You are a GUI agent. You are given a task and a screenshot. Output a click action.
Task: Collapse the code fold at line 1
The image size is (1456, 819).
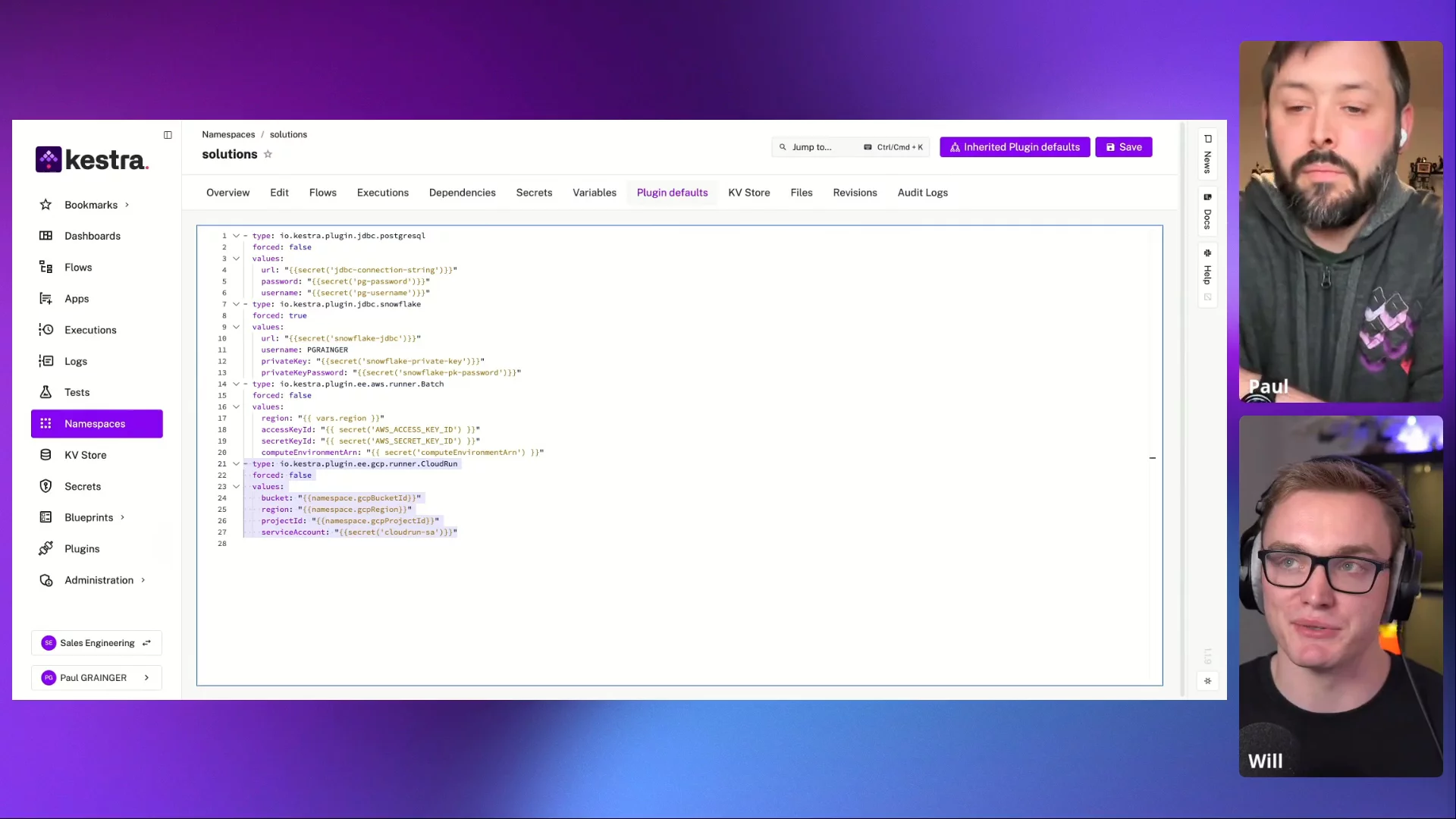pos(236,236)
